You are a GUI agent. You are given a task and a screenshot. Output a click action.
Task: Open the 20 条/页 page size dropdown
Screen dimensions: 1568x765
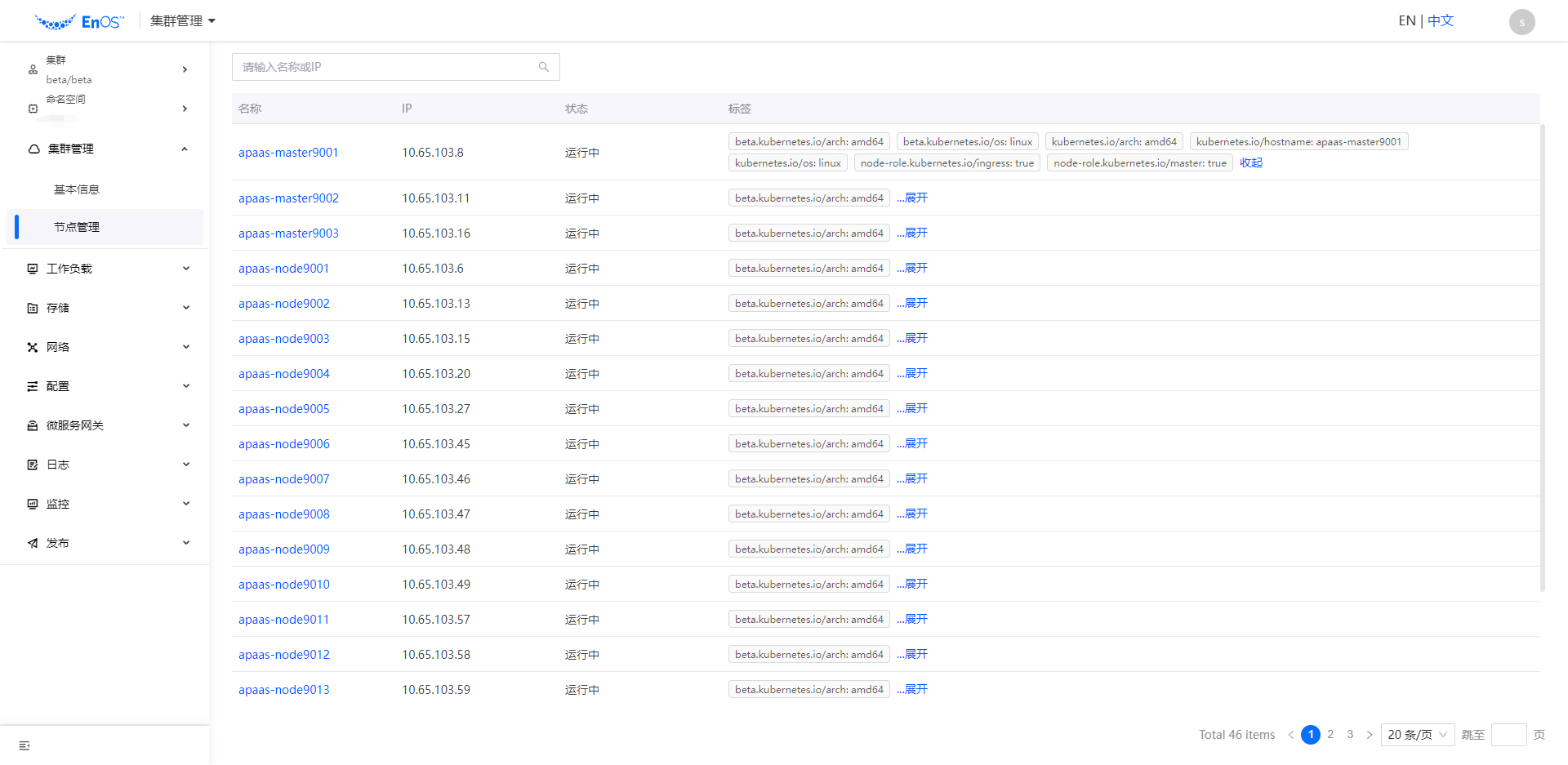[1418, 734]
